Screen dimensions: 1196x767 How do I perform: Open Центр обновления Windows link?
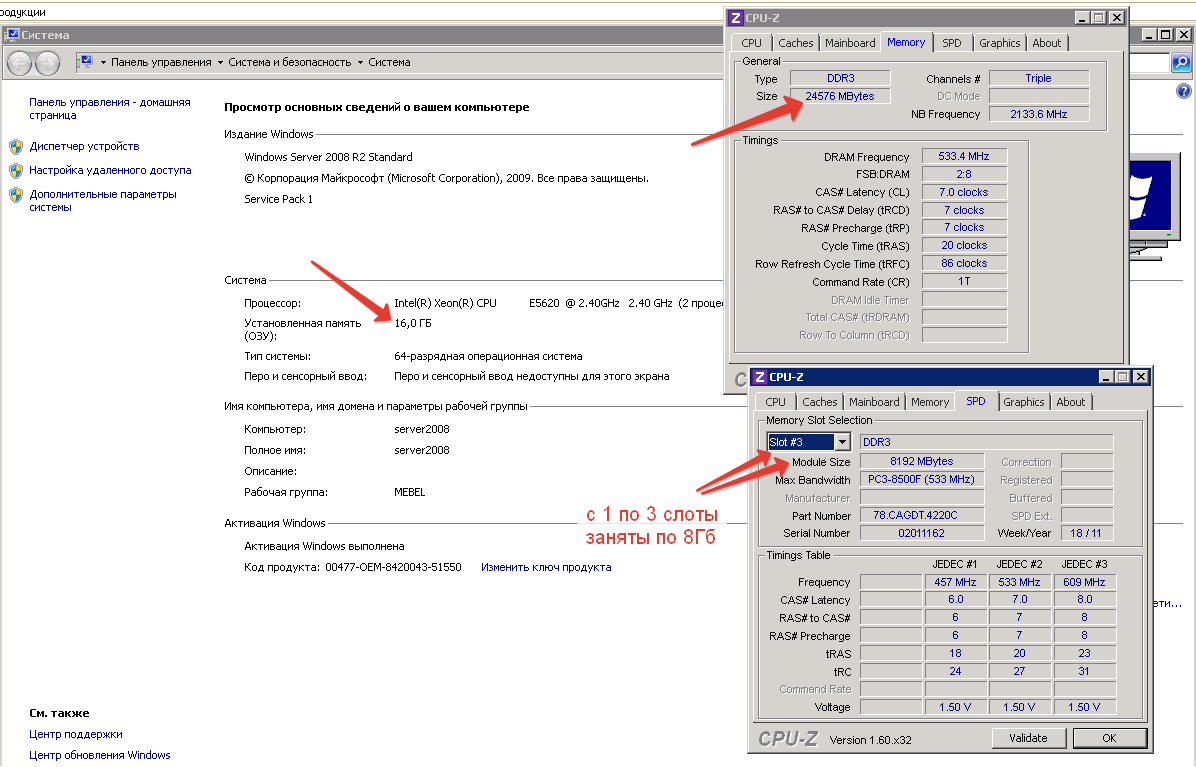pyautogui.click(x=100, y=756)
